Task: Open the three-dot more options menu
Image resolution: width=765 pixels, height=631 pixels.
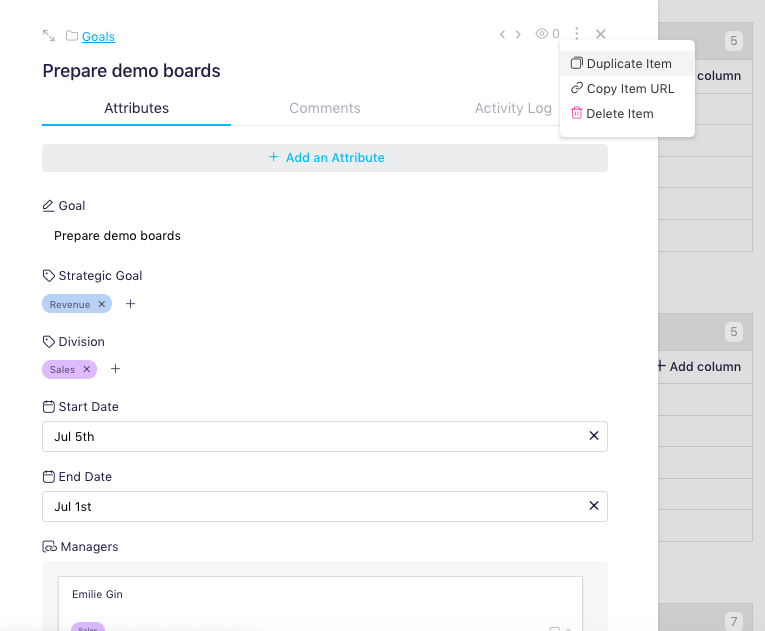Action: click(x=577, y=34)
